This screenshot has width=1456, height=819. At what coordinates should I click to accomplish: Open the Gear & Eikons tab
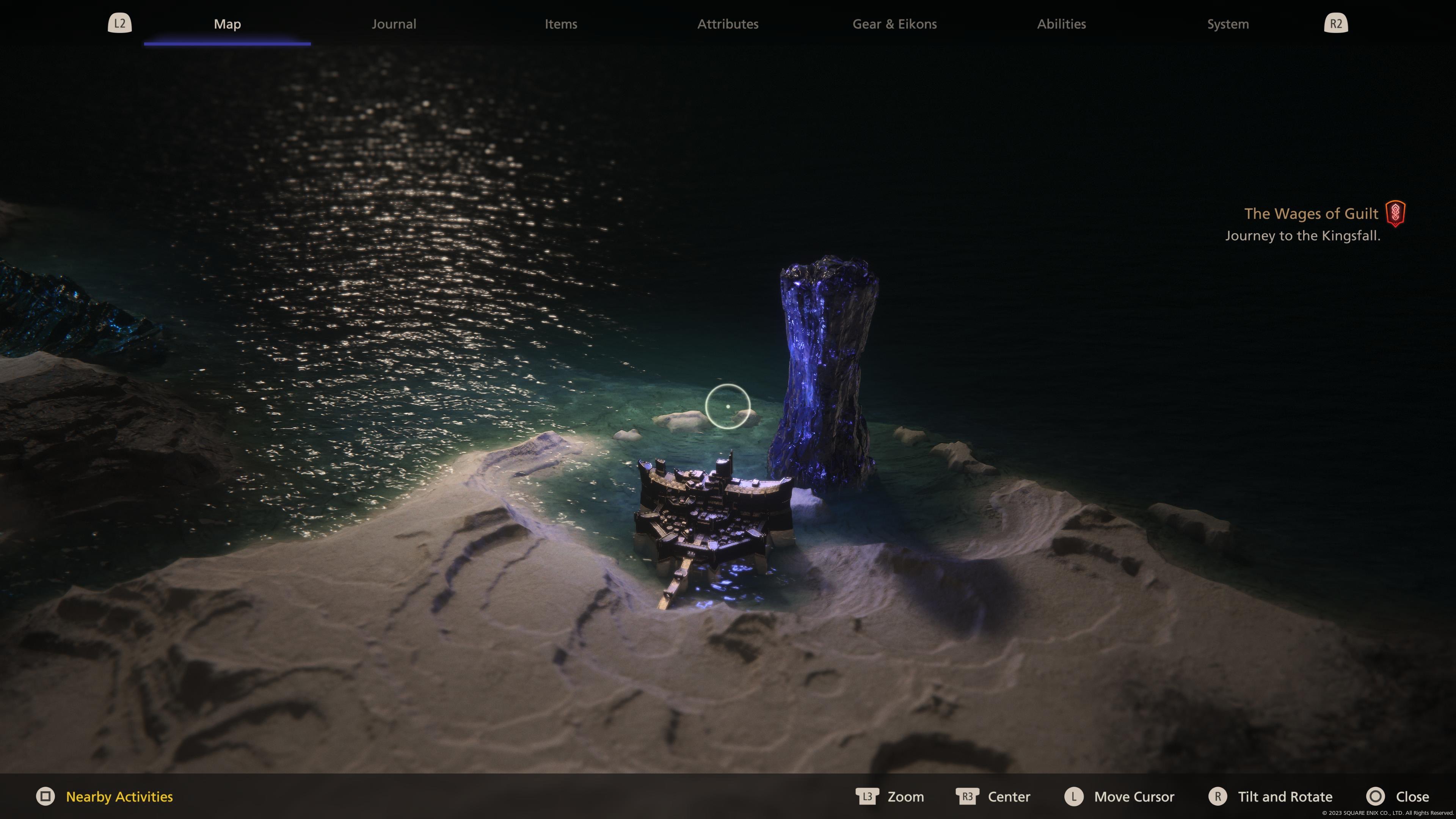pos(894,24)
